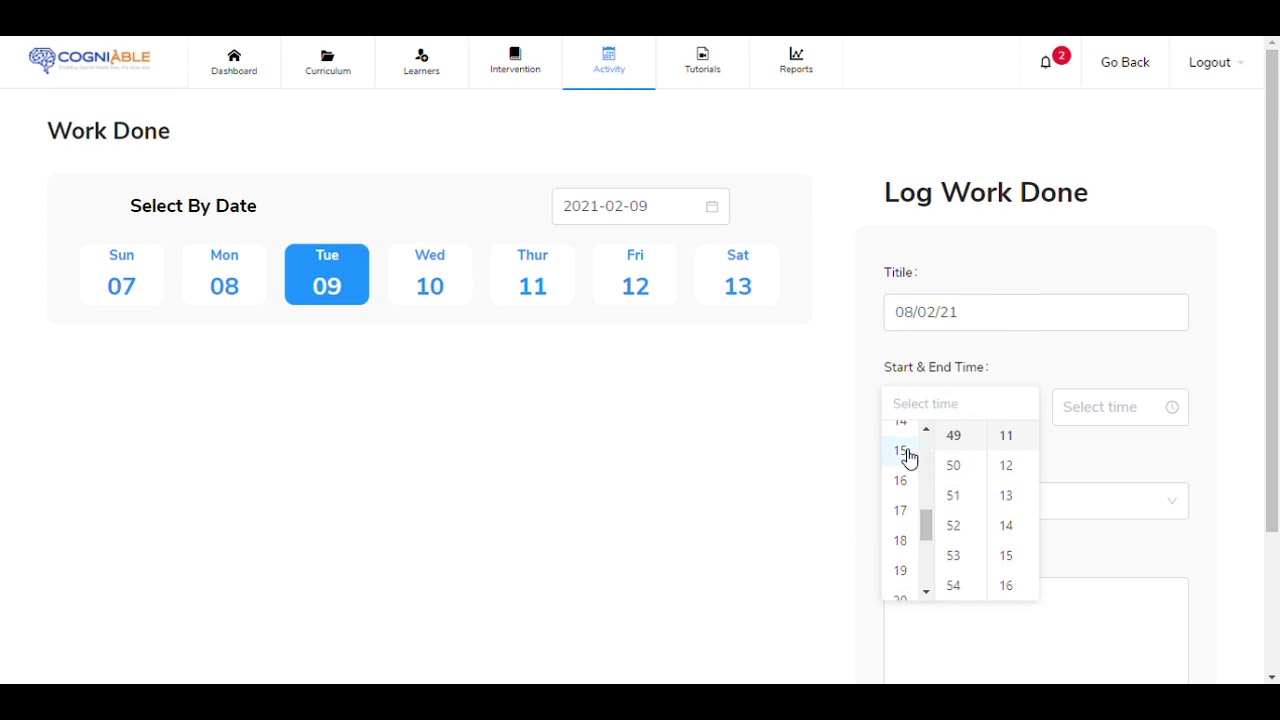
Task: Click the Title input field
Action: [x=1036, y=312]
